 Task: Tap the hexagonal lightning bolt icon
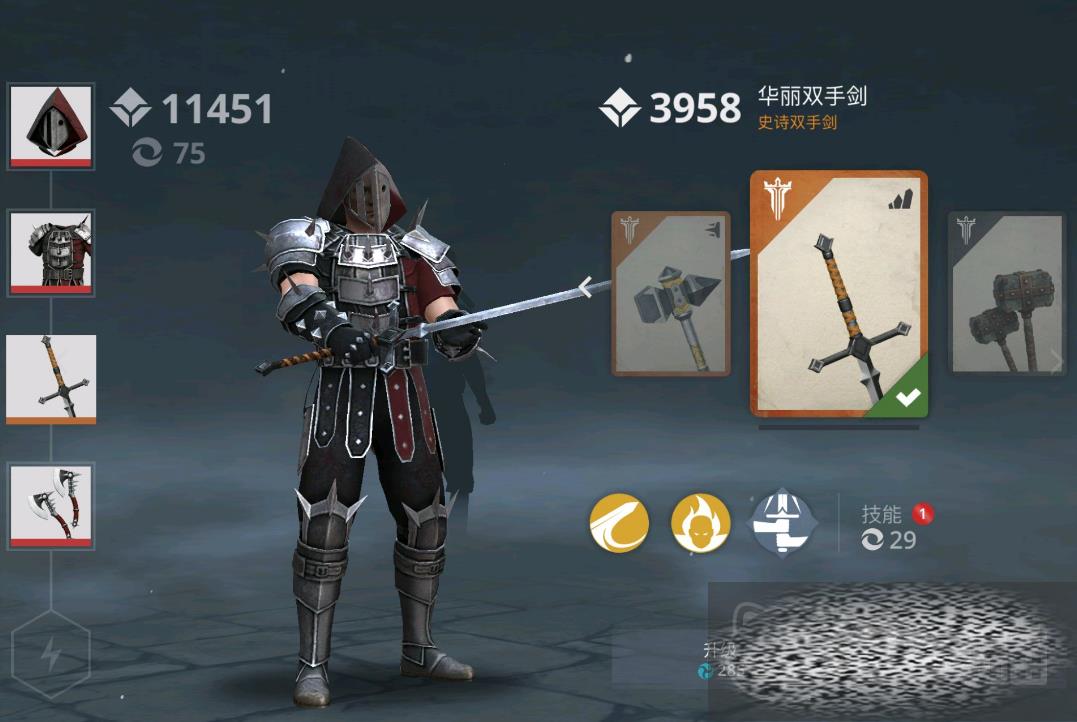coord(51,653)
